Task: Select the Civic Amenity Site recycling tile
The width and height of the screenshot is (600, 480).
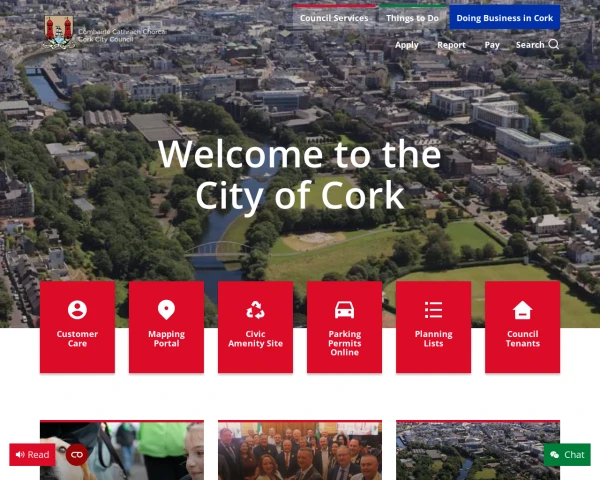Action: click(255, 326)
